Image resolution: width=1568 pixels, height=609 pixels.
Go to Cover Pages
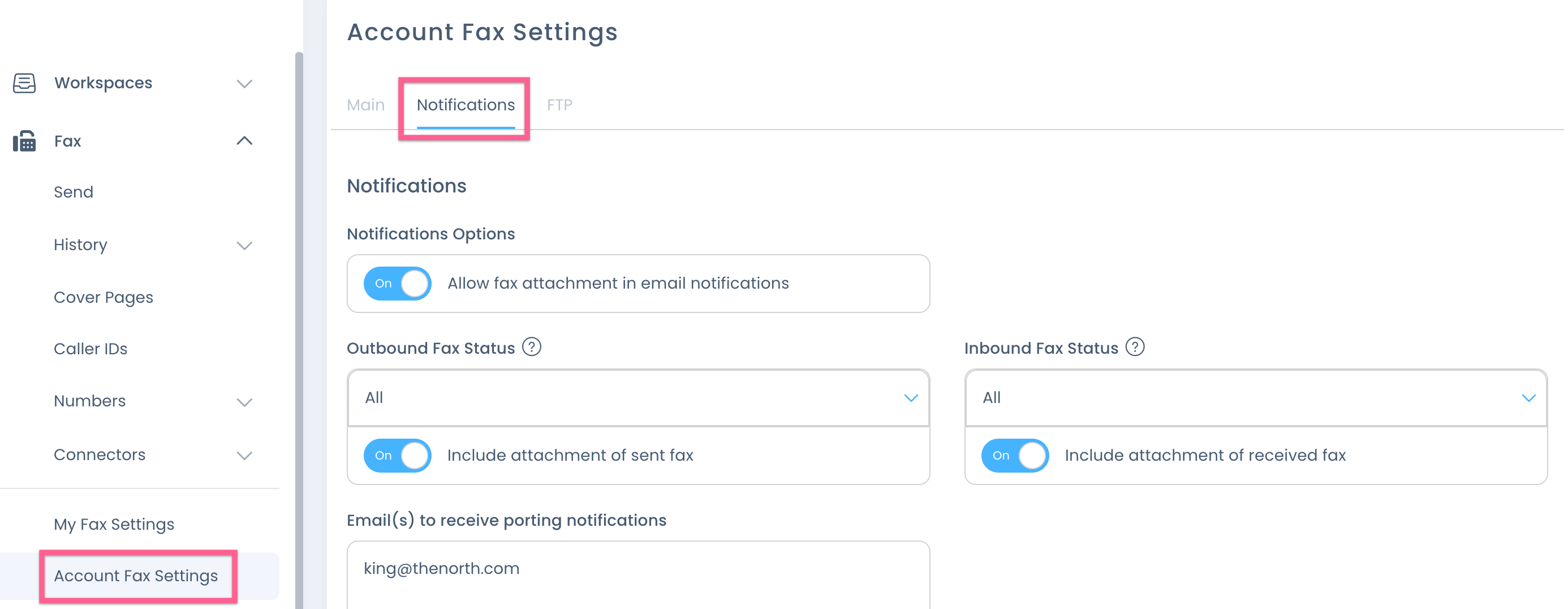(104, 298)
